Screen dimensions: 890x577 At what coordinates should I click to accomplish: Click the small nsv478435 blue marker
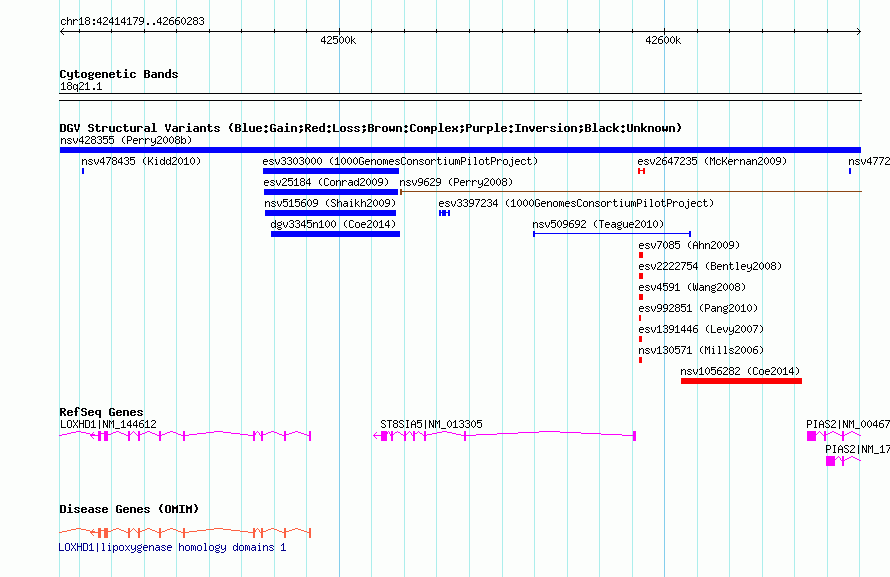tap(83, 171)
